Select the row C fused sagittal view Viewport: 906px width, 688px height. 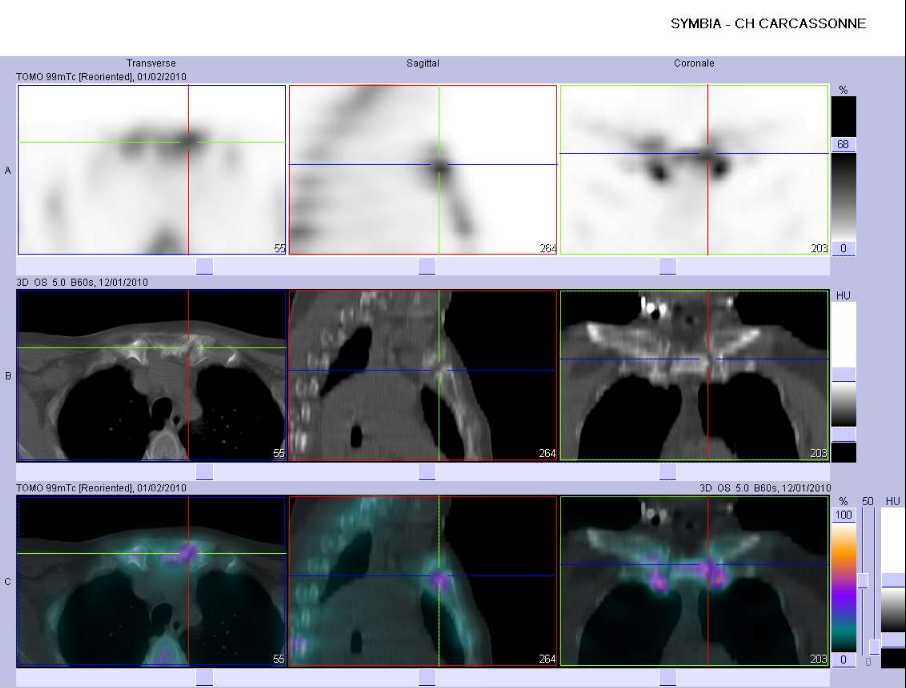(423, 581)
